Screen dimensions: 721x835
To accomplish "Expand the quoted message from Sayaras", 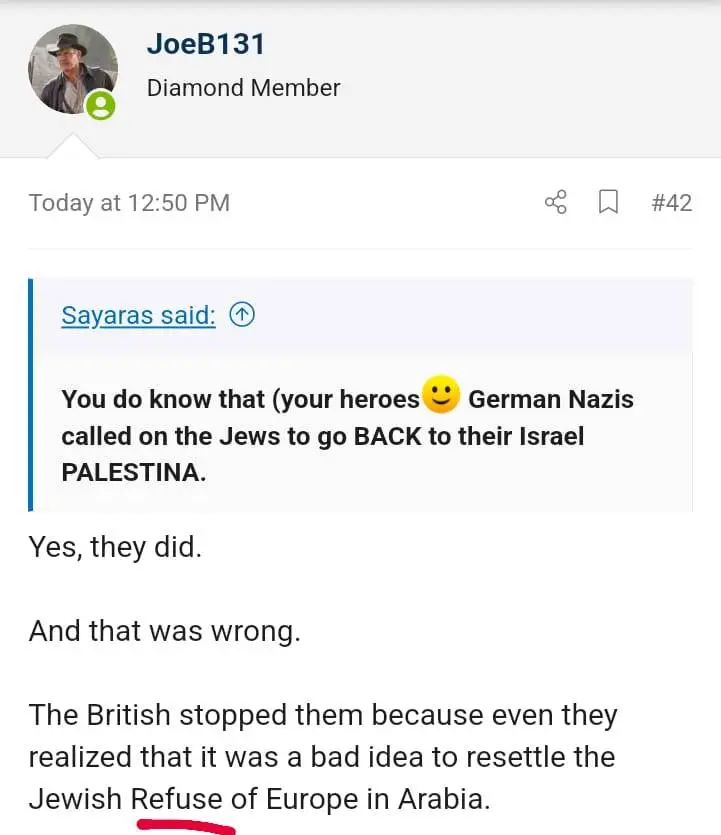I will pyautogui.click(x=360, y=435).
